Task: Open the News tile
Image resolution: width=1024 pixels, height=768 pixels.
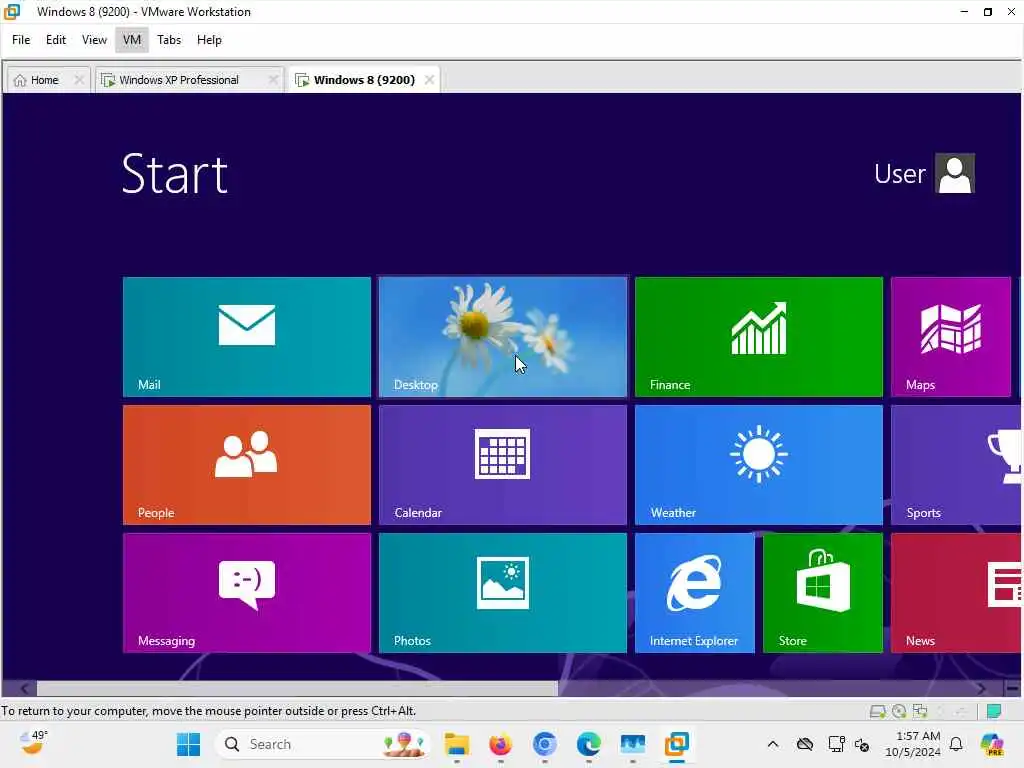Action: [955, 593]
